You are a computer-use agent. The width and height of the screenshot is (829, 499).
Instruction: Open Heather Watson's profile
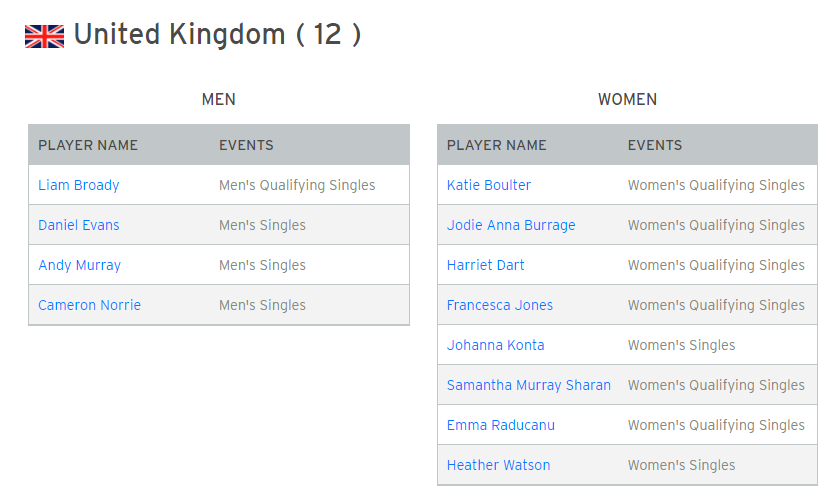499,465
